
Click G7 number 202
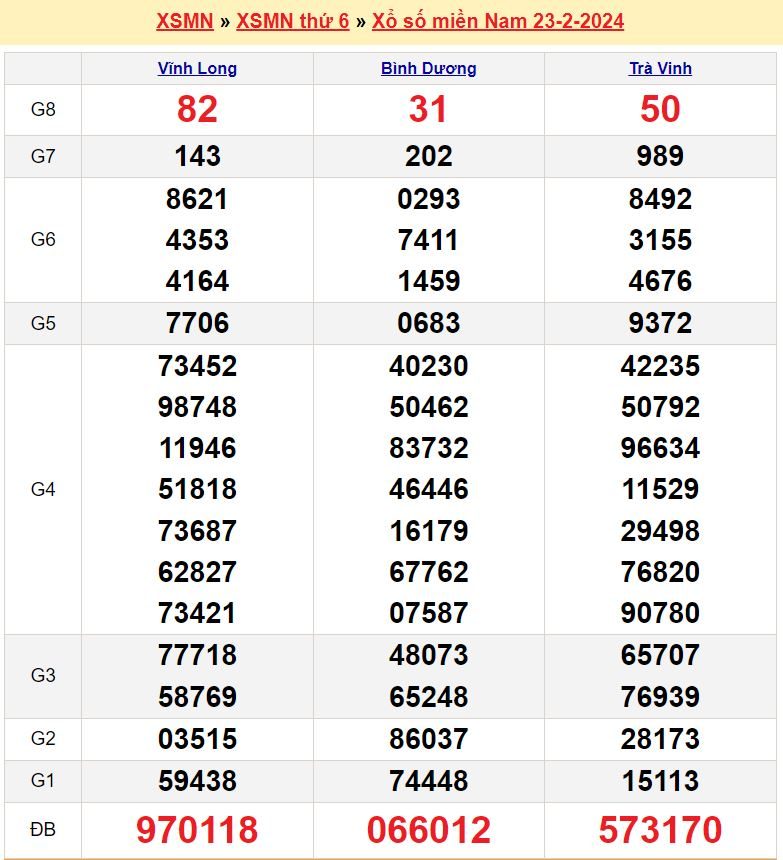click(429, 156)
